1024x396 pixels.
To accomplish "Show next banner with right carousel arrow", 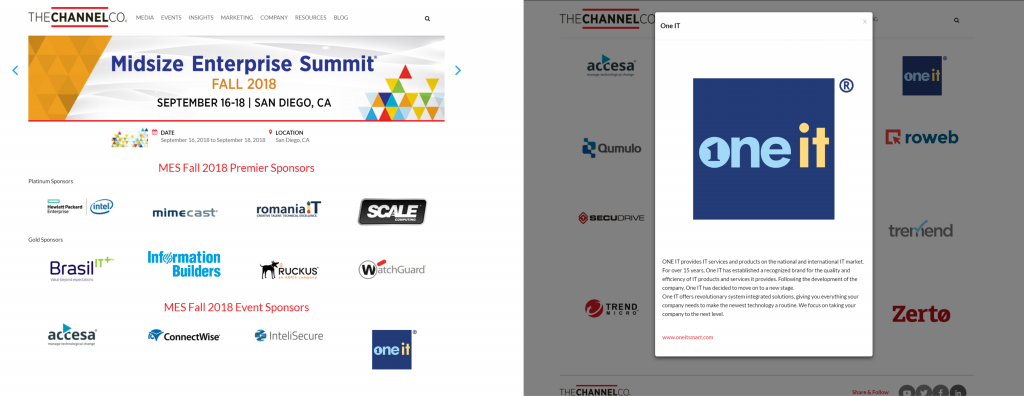I will point(458,70).
